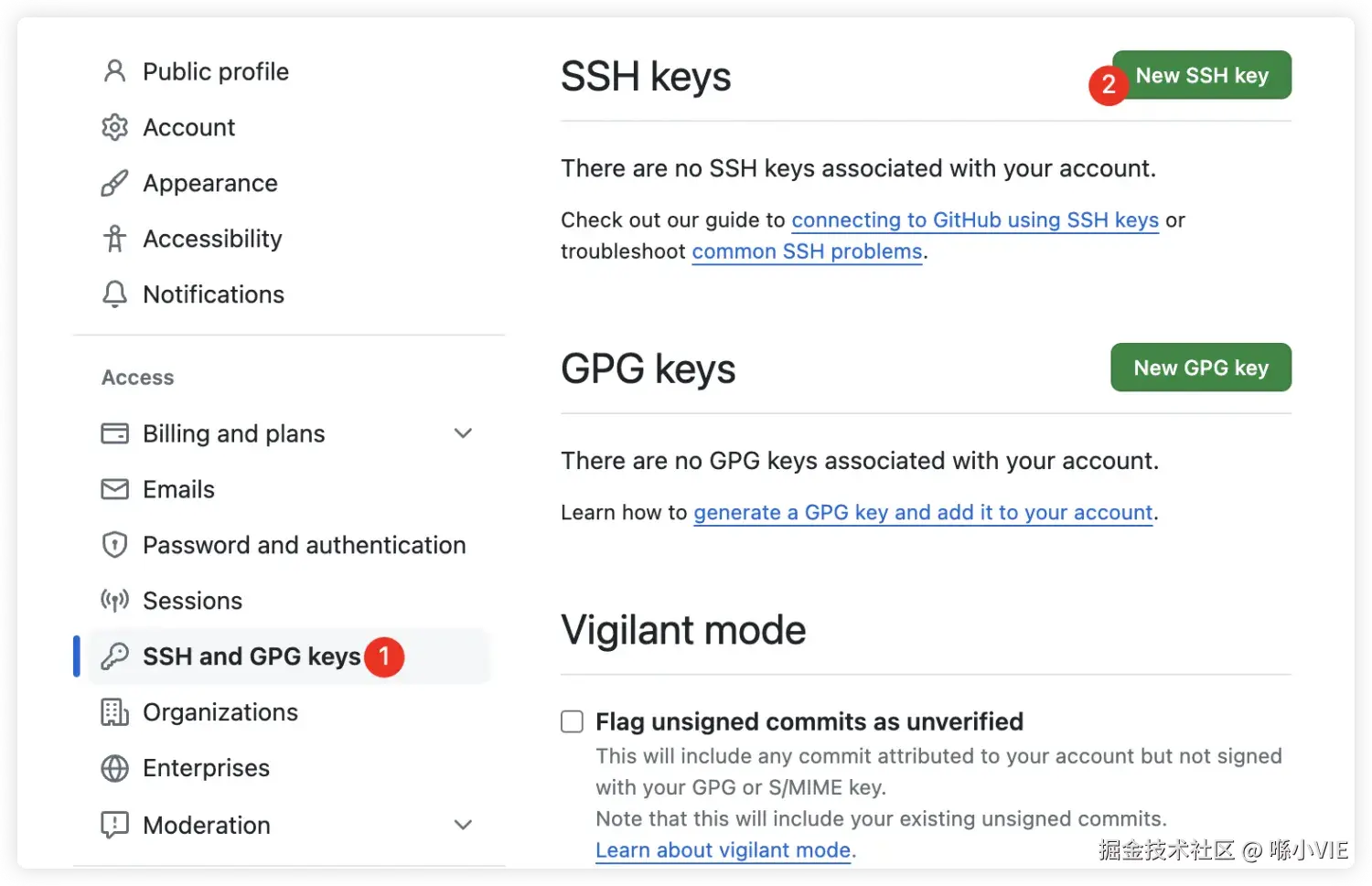This screenshot has width=1372, height=886.
Task: Click the Billing credit card icon
Action: [x=114, y=433]
